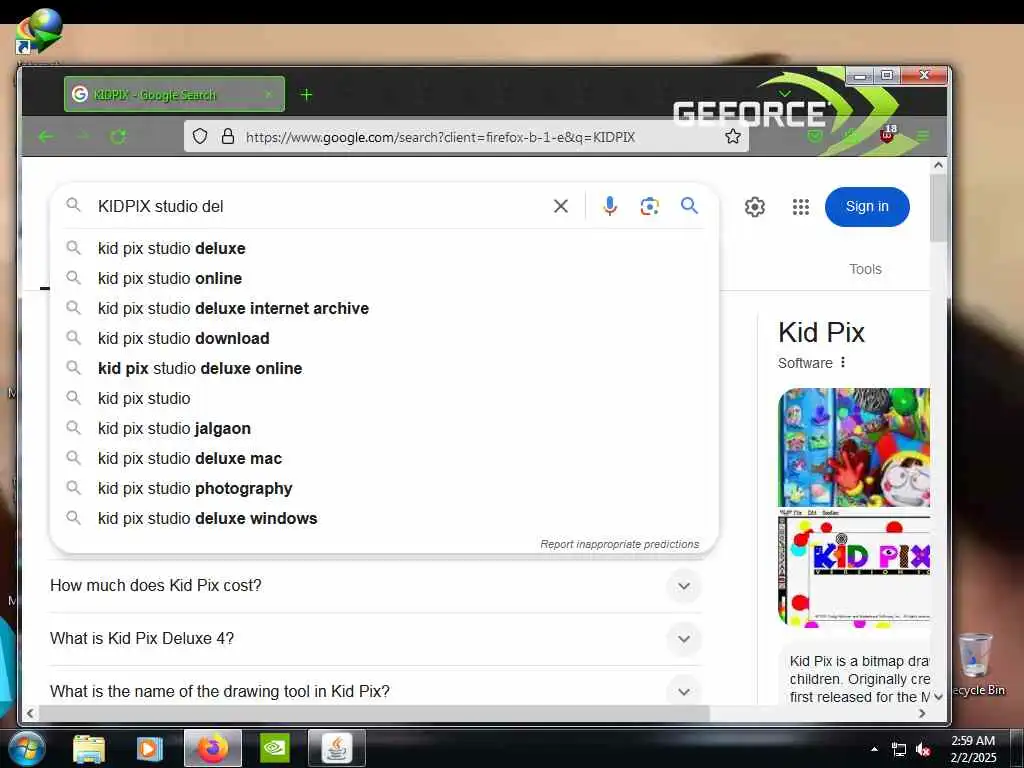Open colorful Kid Pix artwork thumbnail
Viewport: 1024px width, 768px height.
click(854, 447)
